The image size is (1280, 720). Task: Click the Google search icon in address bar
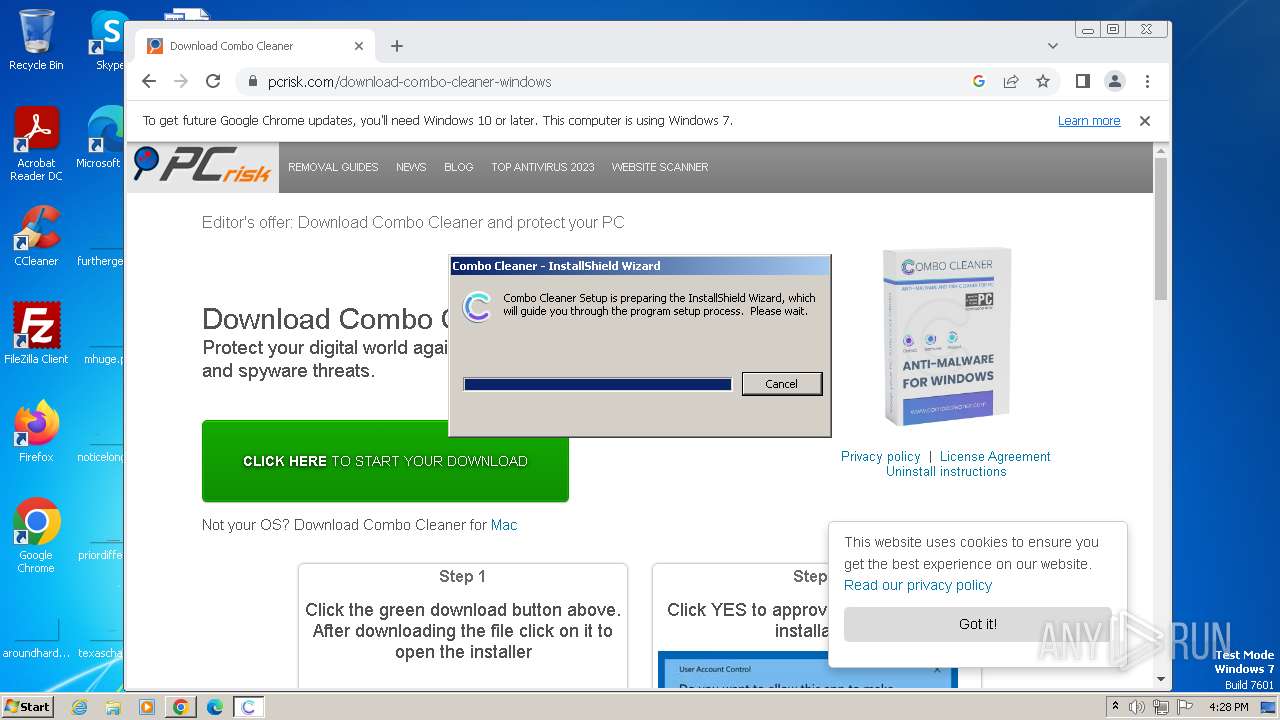point(979,82)
